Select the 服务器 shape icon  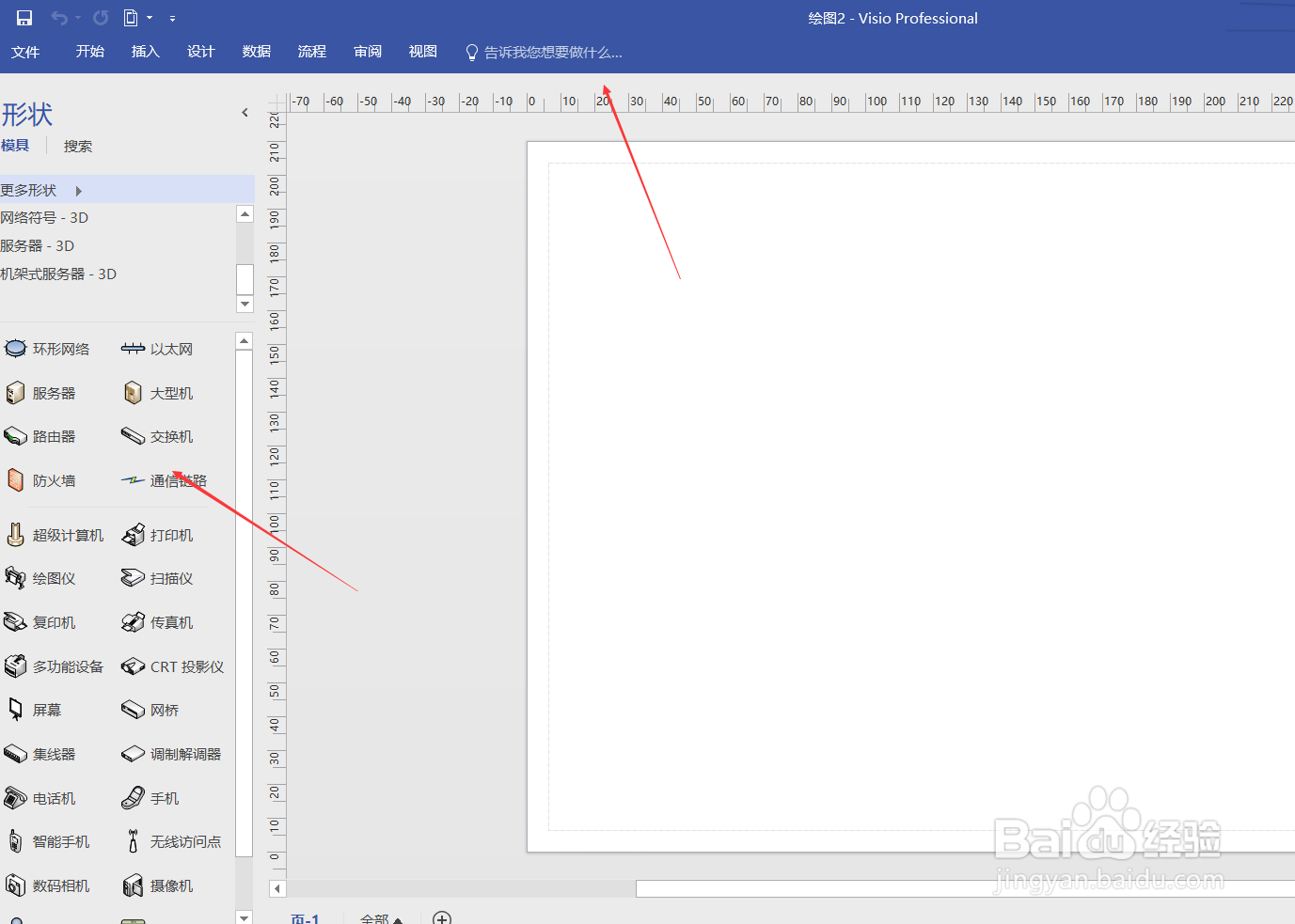click(16, 393)
